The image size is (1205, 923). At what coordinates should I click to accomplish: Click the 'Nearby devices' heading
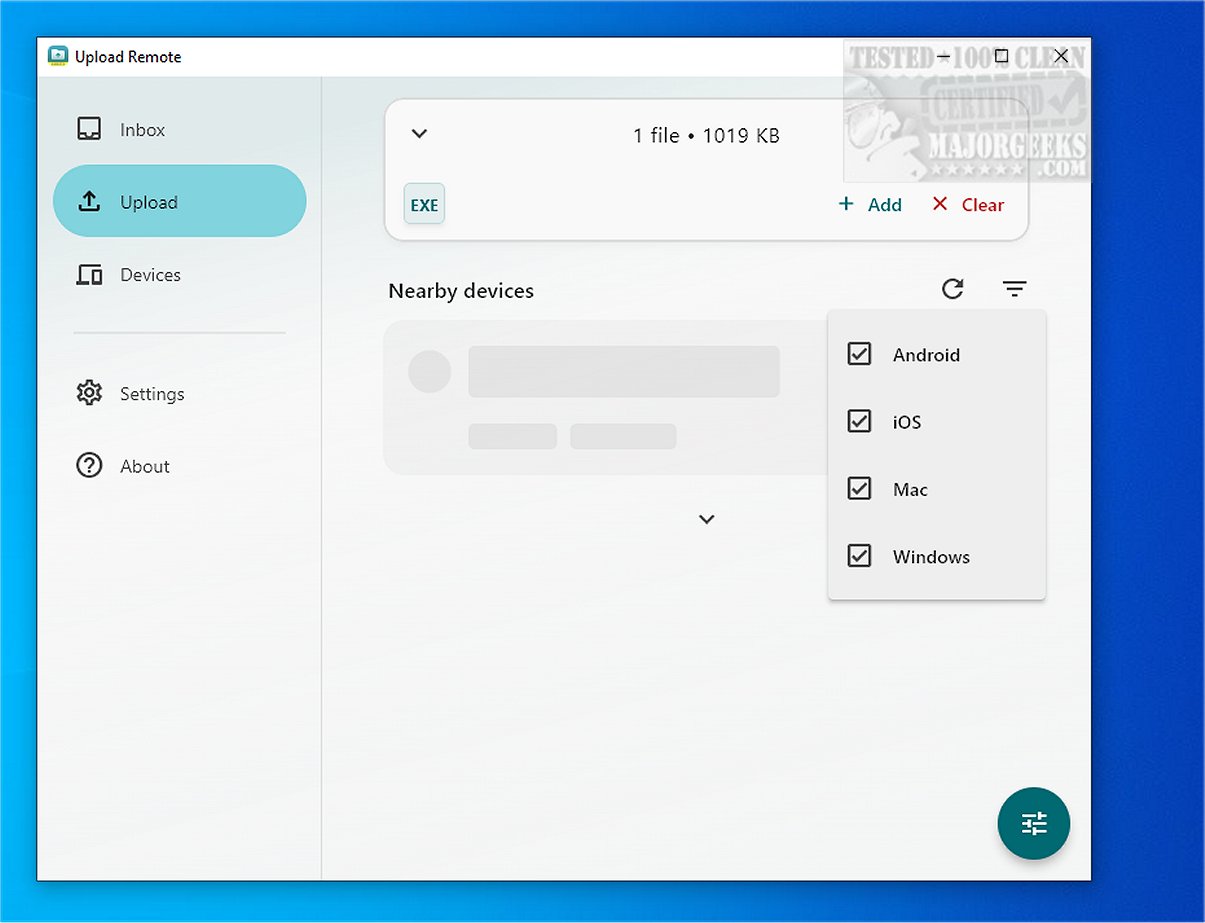tap(461, 291)
